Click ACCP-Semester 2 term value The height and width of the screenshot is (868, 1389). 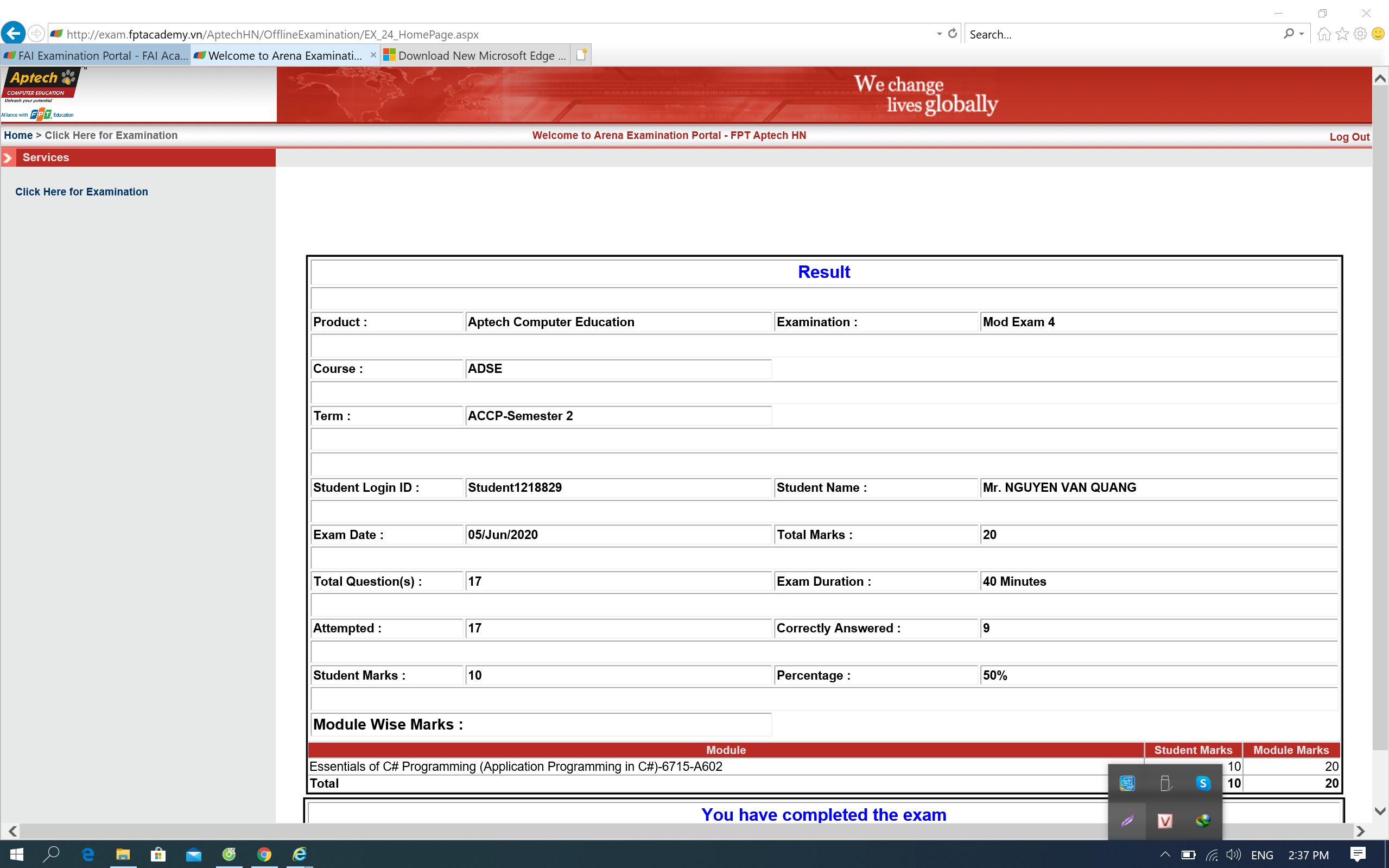[x=520, y=416]
